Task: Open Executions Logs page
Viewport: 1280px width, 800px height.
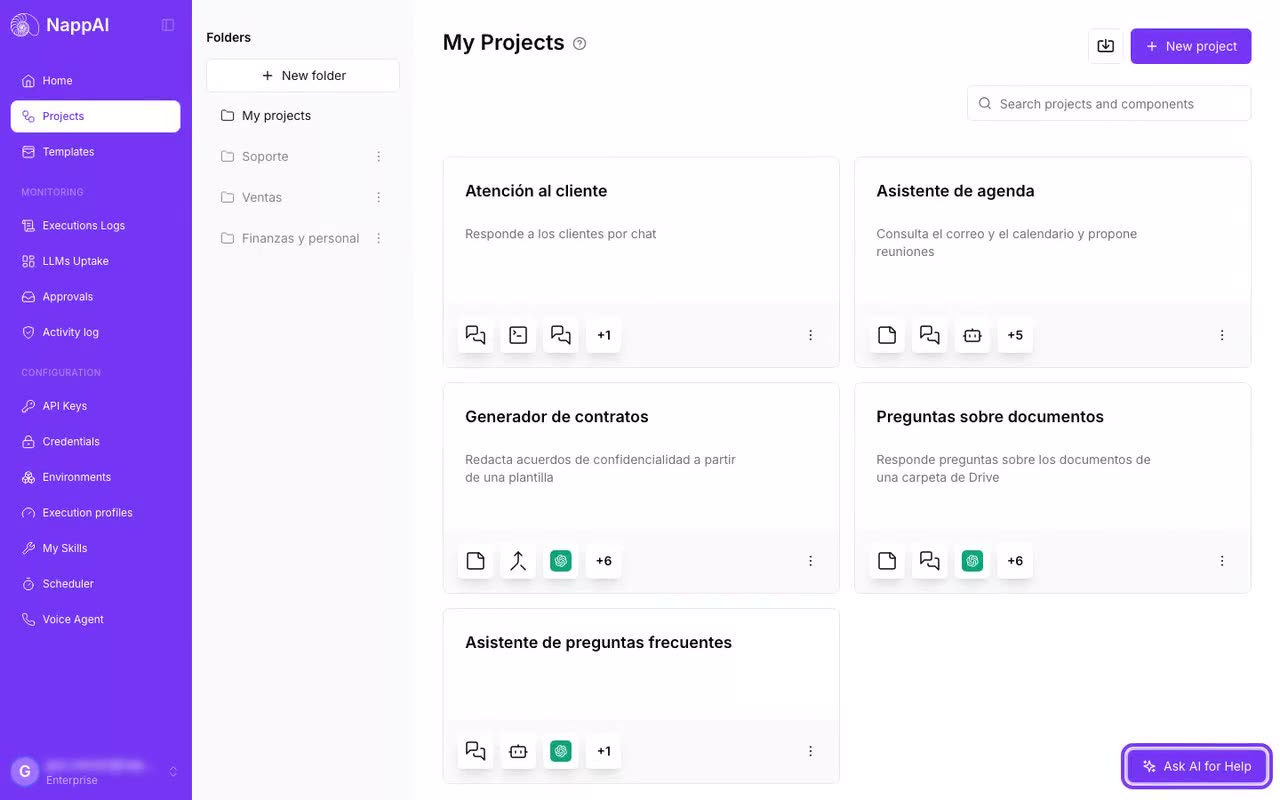Action: click(x=96, y=226)
